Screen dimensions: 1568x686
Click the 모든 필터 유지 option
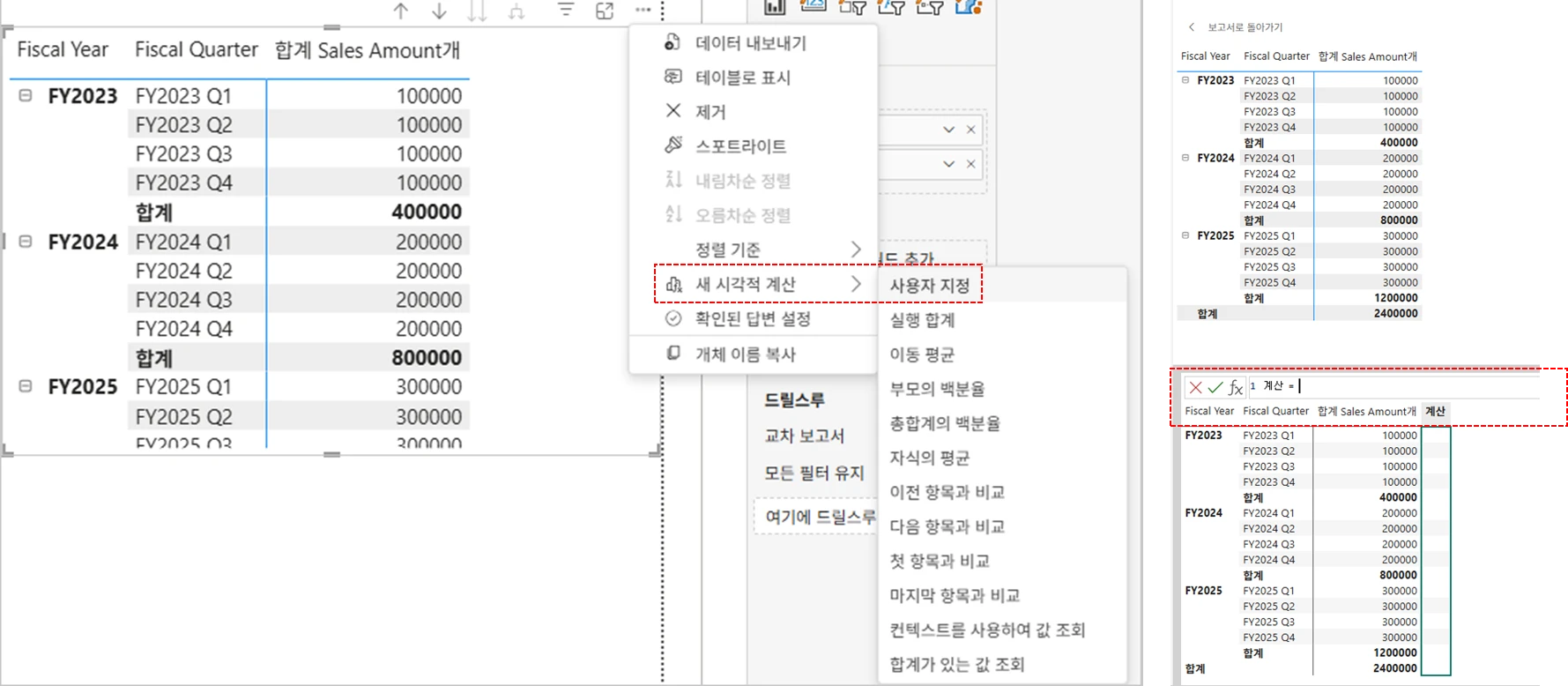point(814,473)
